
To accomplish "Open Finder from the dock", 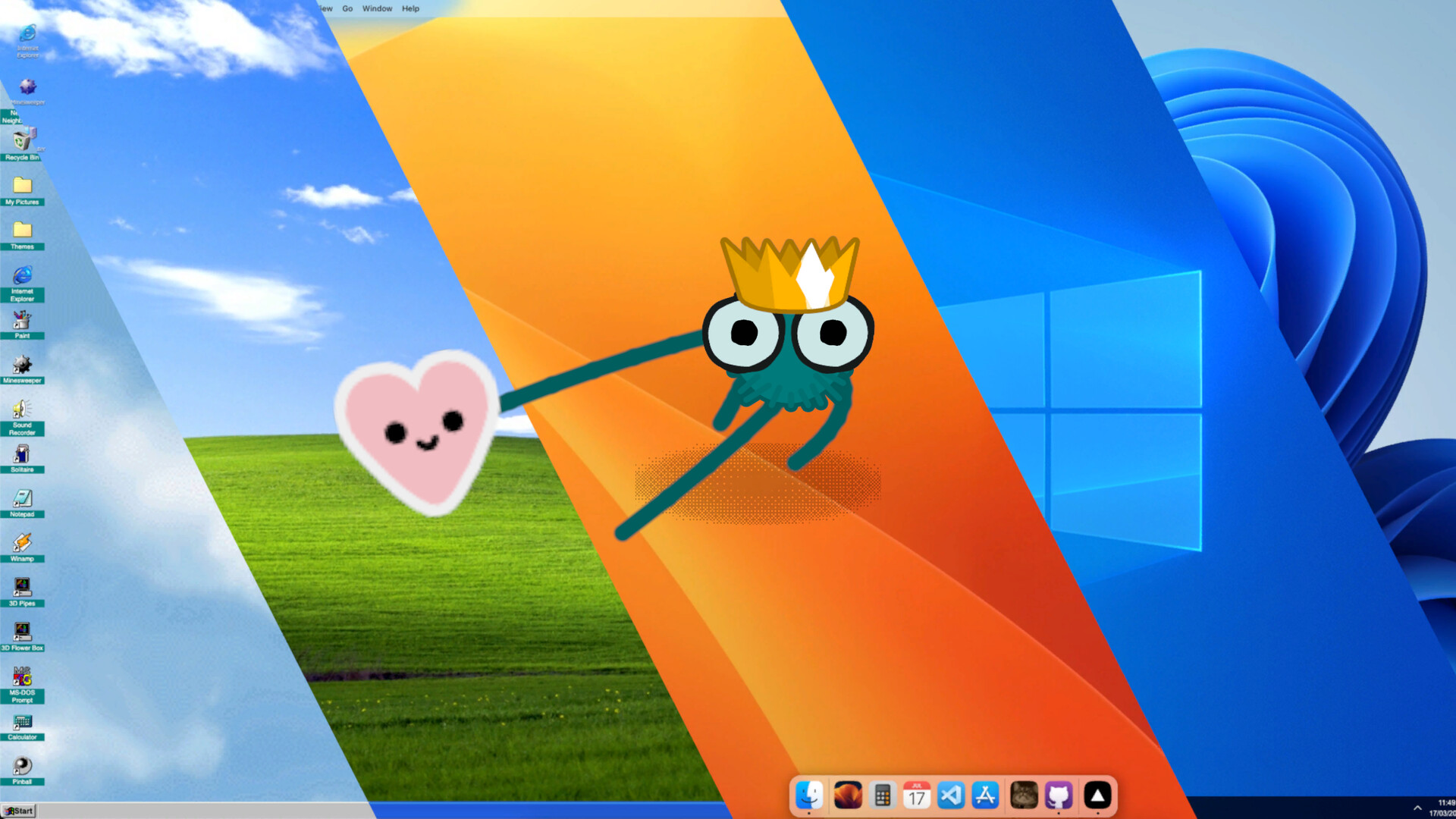I will tap(809, 795).
